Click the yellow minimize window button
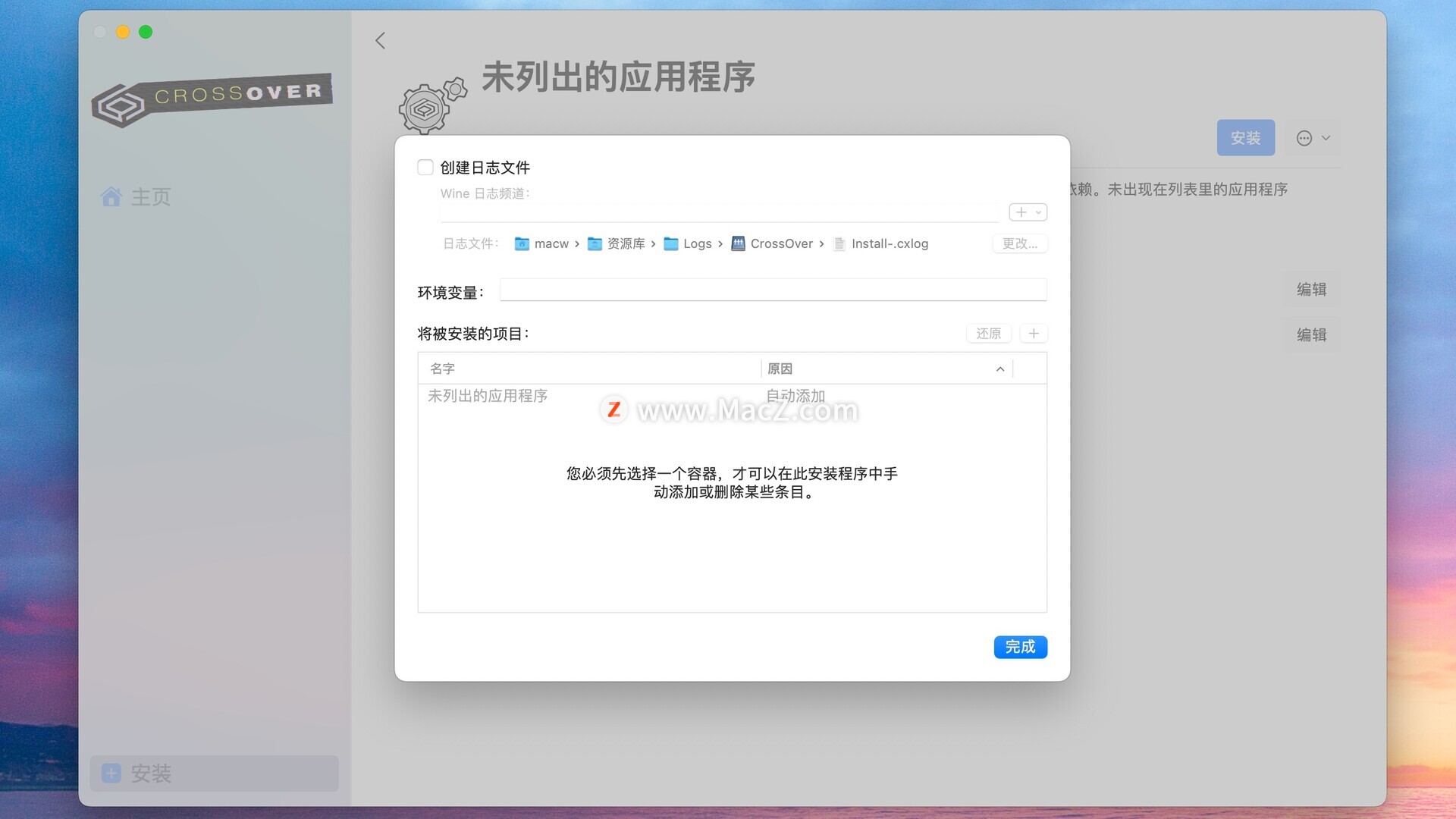The width and height of the screenshot is (1456, 819). (x=123, y=32)
